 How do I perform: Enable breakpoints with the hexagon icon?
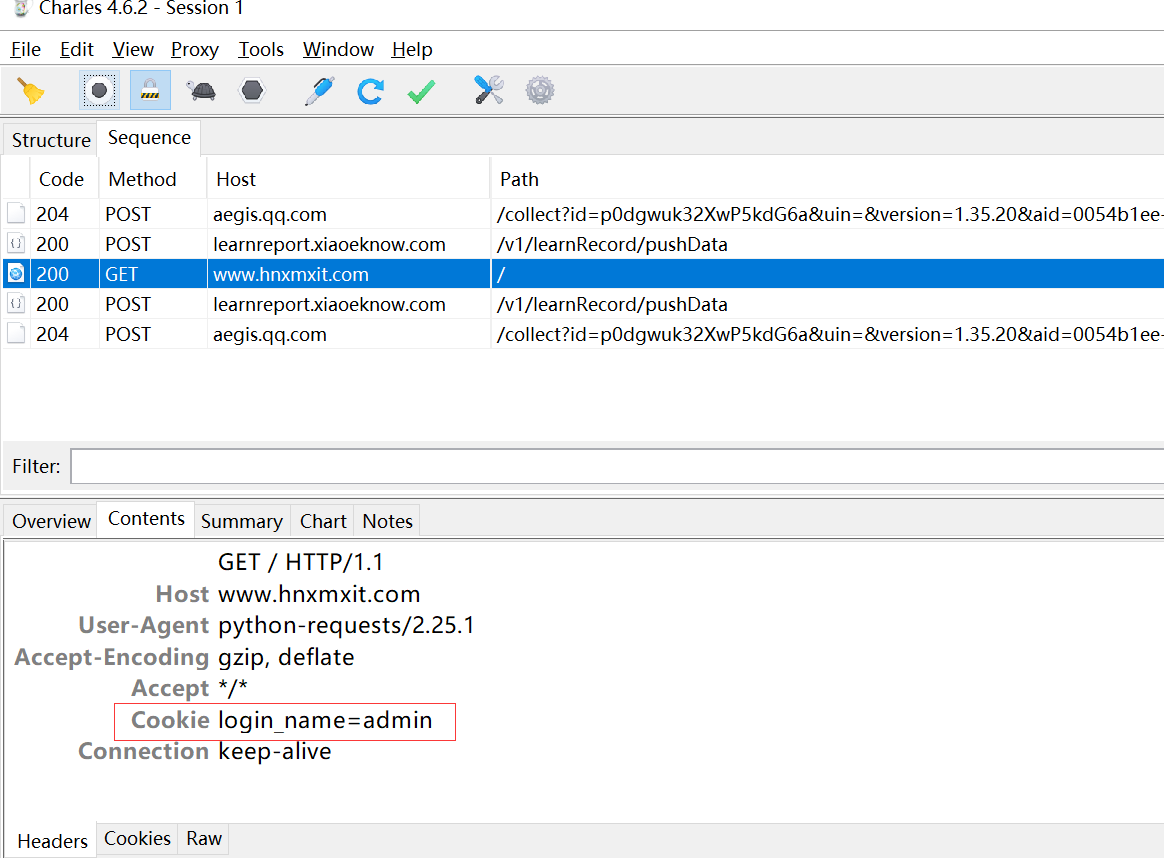tap(251, 90)
